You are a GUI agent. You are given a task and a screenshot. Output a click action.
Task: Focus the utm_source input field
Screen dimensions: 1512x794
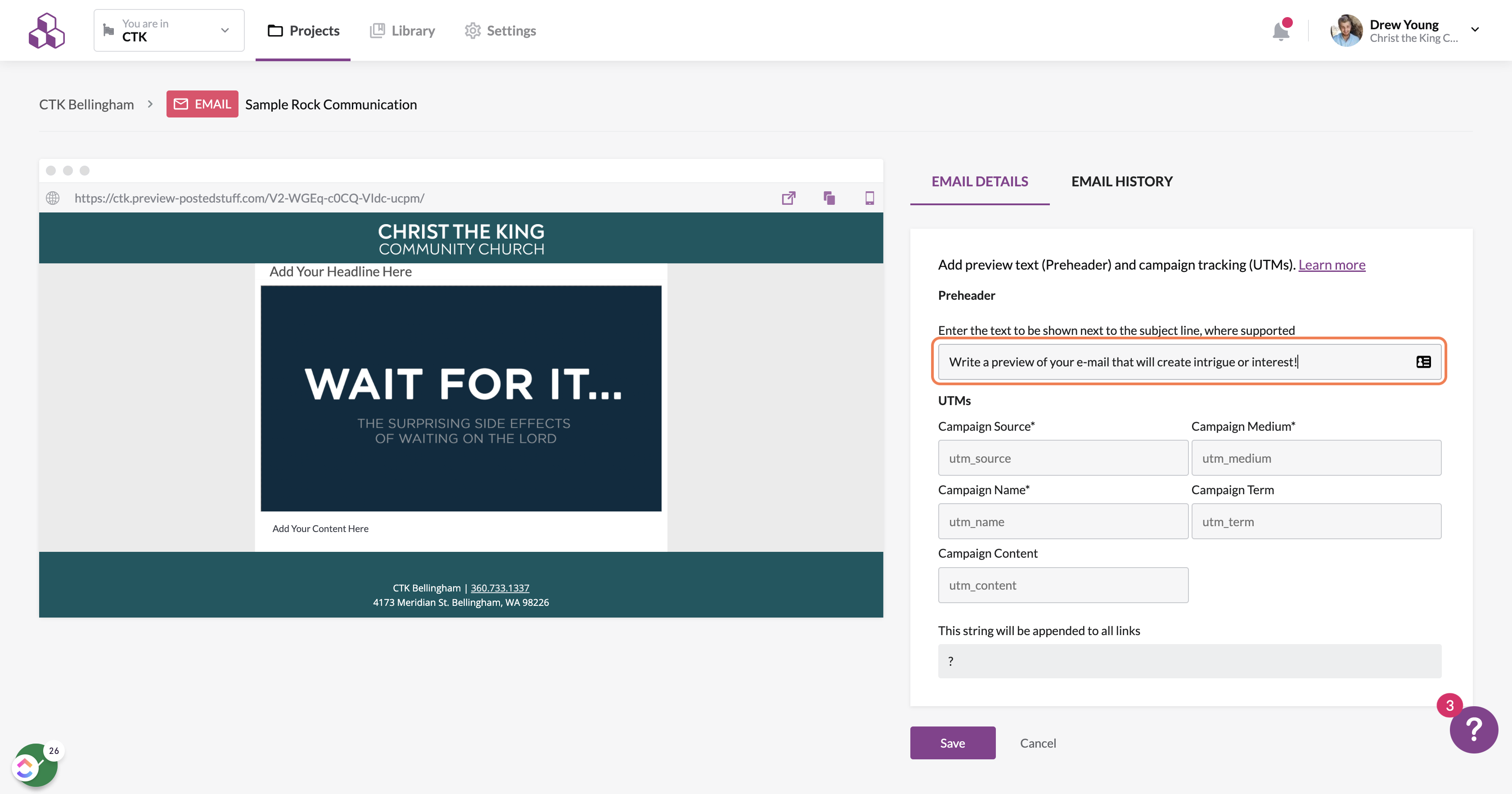1063,457
